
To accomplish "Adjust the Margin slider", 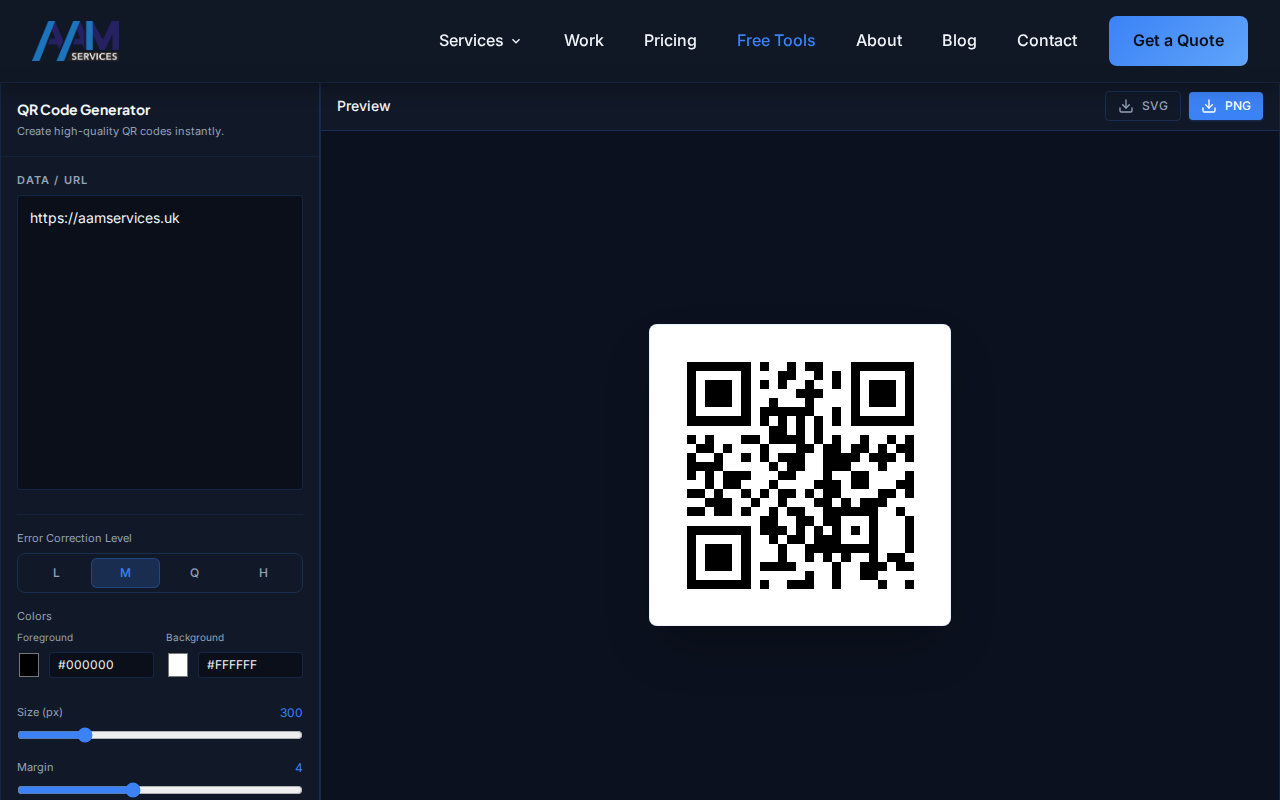I will [x=160, y=790].
